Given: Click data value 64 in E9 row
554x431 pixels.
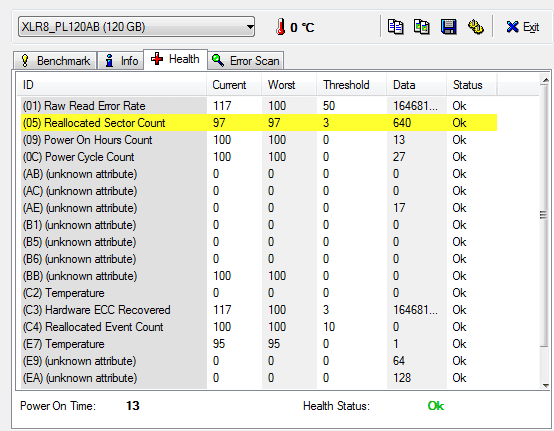Looking at the screenshot, I should click(399, 361).
